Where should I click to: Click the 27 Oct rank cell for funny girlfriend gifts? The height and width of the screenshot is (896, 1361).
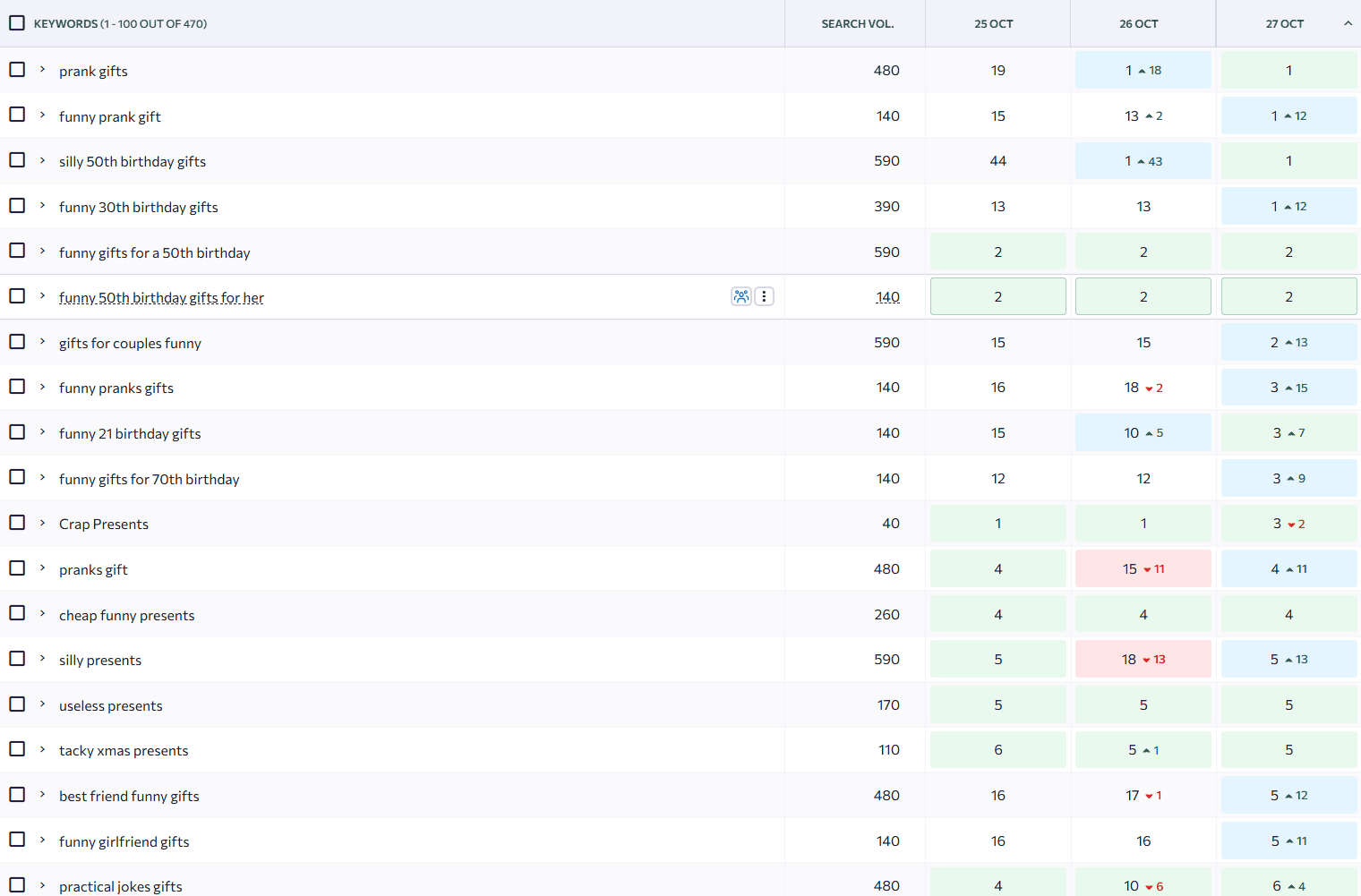click(1289, 841)
